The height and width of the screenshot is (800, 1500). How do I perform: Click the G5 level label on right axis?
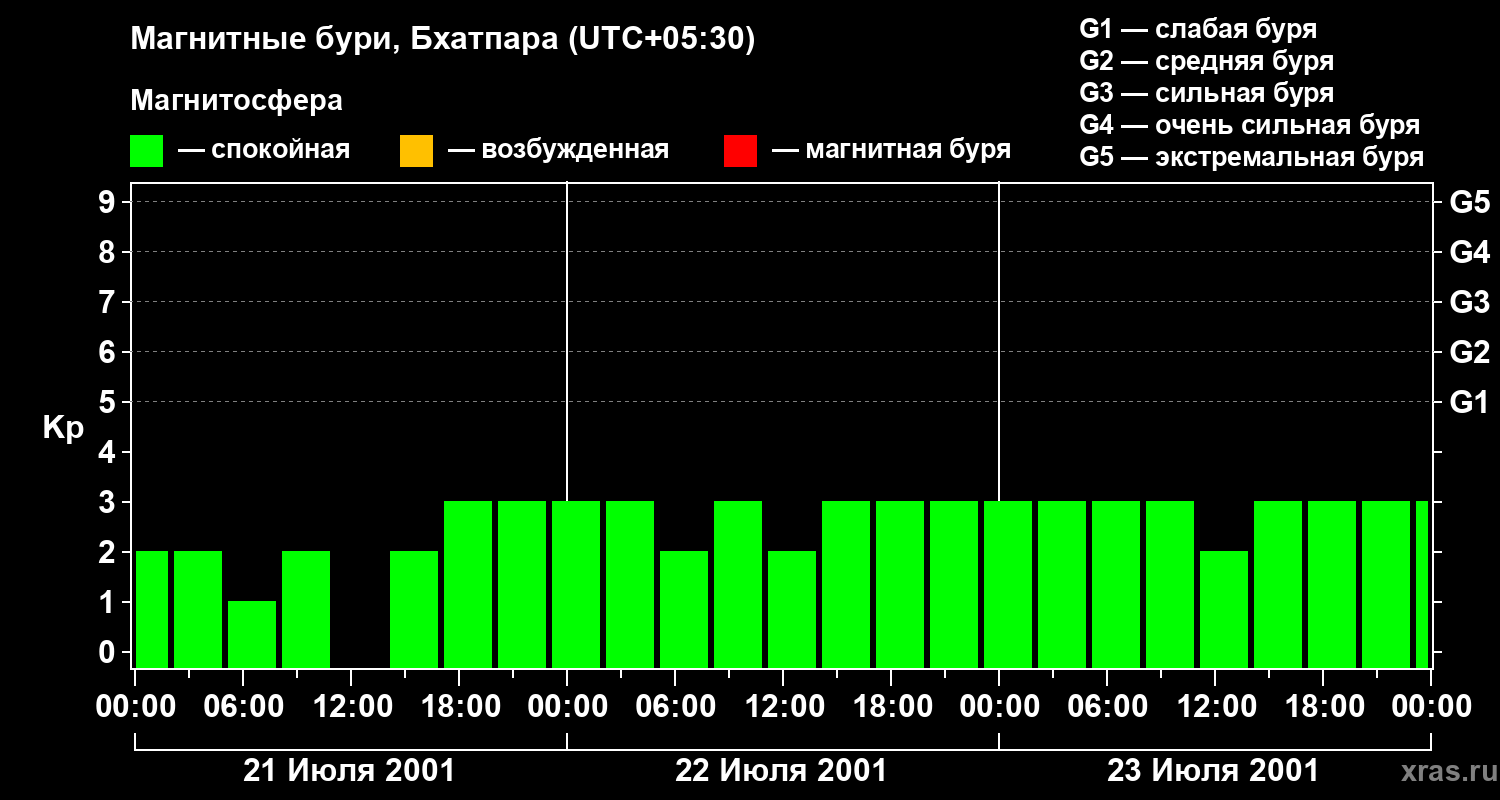(x=1470, y=202)
